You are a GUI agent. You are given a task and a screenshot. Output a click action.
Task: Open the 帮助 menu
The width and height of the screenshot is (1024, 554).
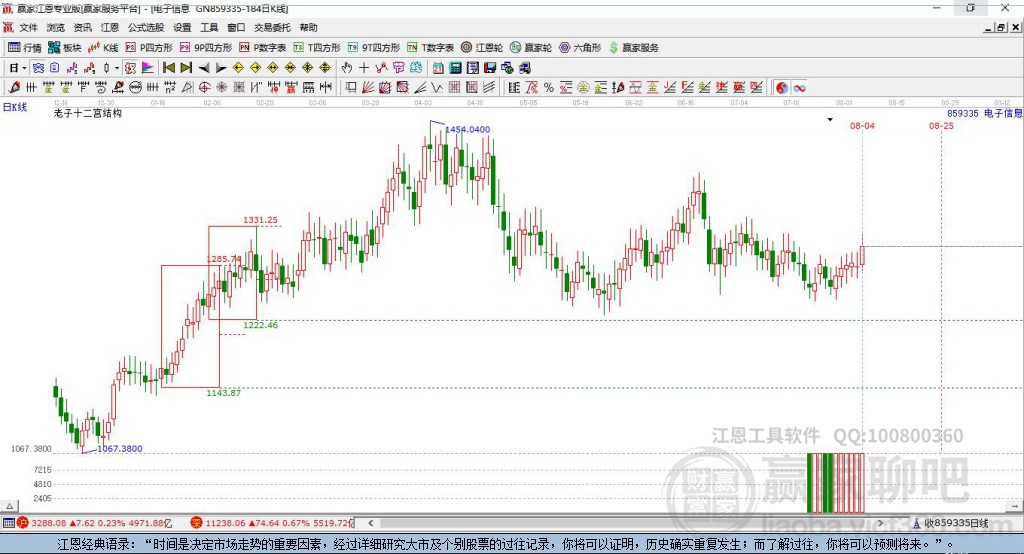(x=308, y=27)
